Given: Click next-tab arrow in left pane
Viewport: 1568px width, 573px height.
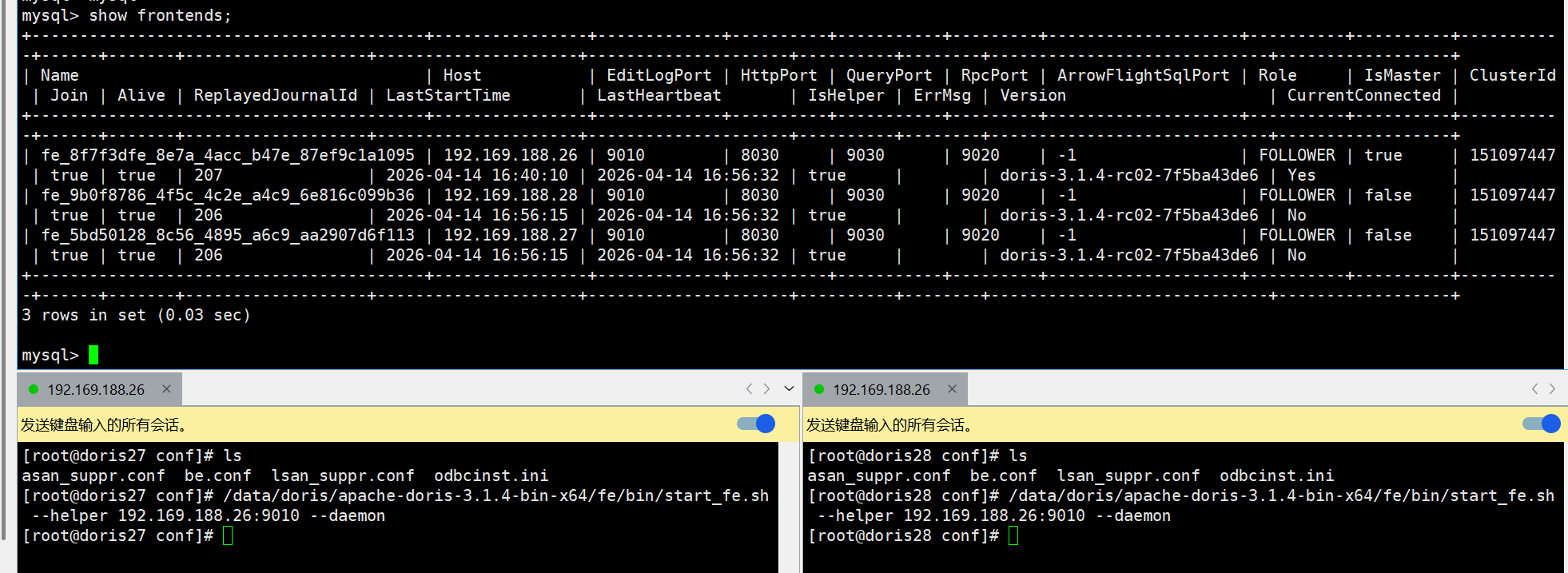Looking at the screenshot, I should [766, 389].
